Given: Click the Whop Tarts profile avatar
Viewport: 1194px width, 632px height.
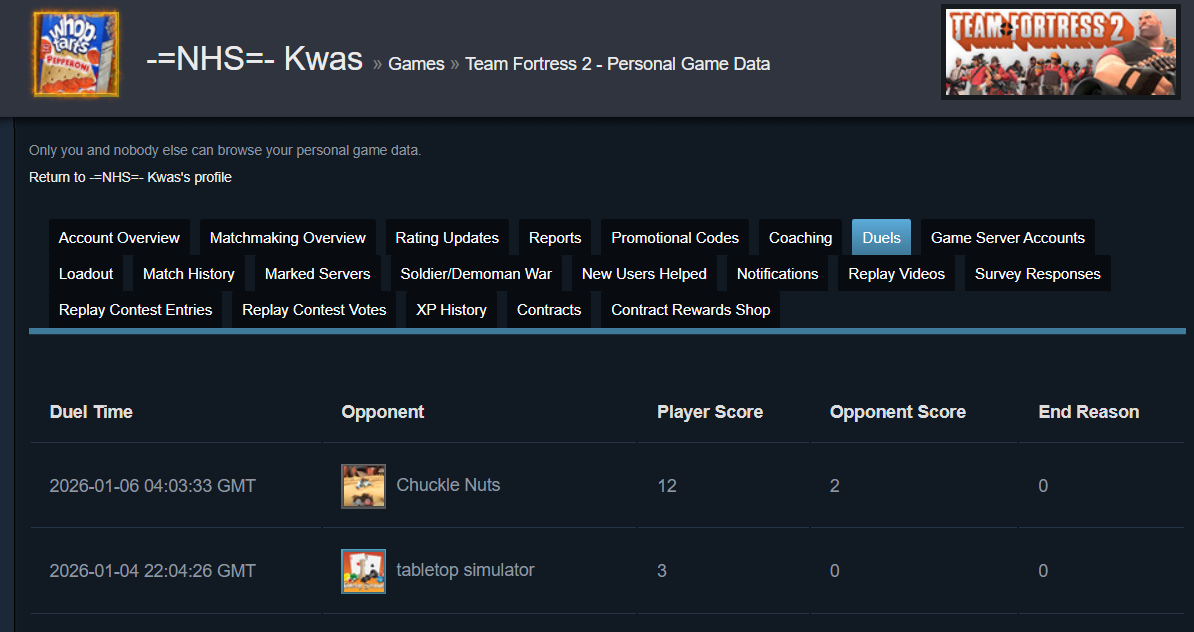Looking at the screenshot, I should (x=75, y=55).
